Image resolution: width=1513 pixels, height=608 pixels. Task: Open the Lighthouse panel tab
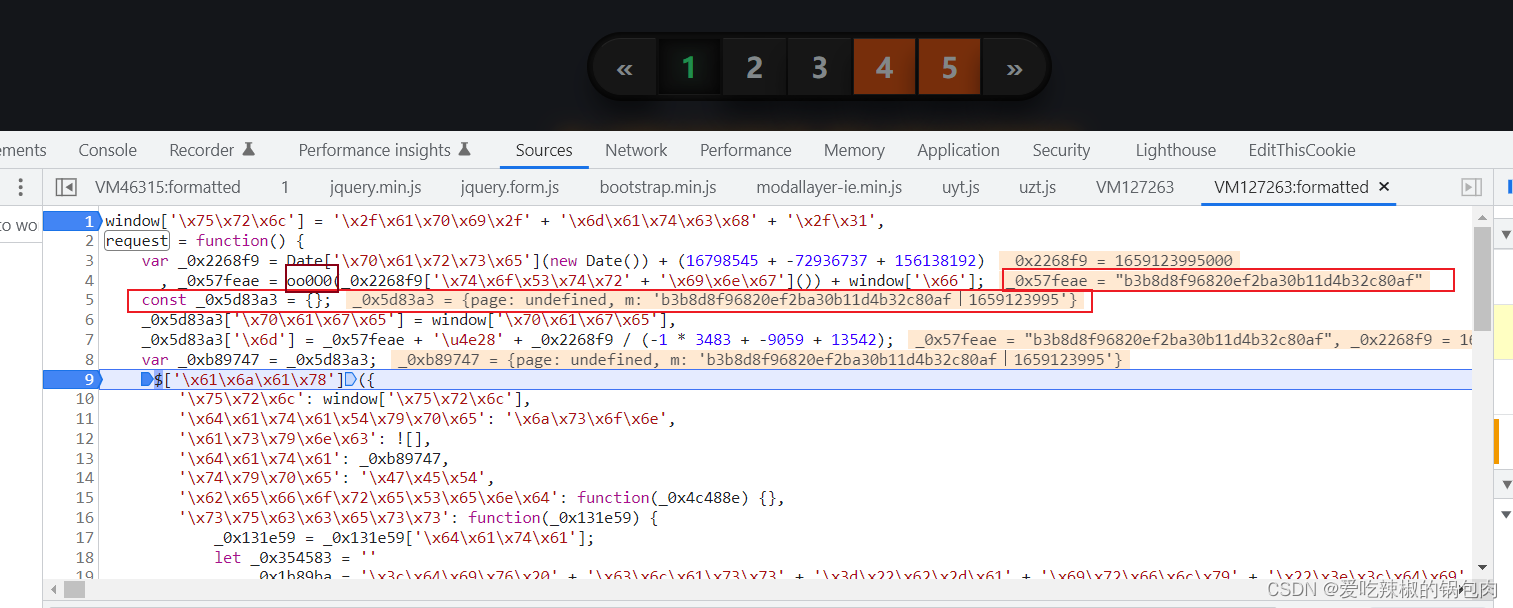click(x=1175, y=150)
